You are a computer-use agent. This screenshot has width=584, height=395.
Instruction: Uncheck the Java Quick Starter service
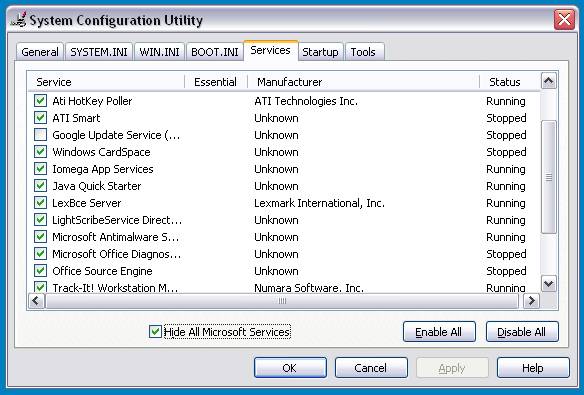point(40,185)
